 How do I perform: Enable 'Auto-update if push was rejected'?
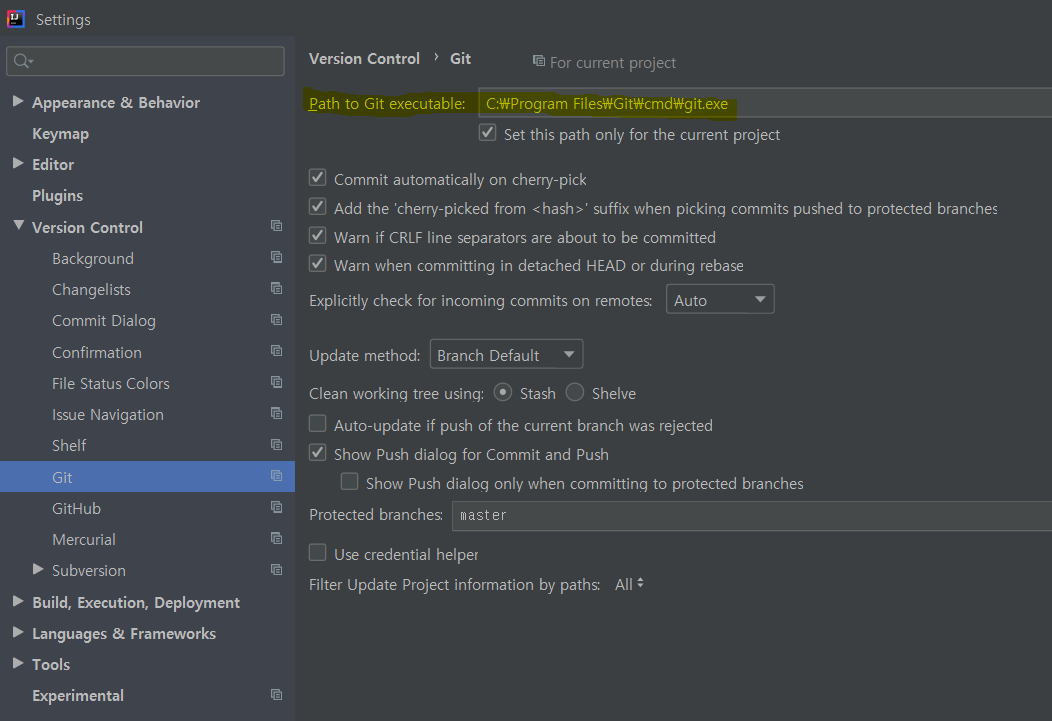[317, 424]
